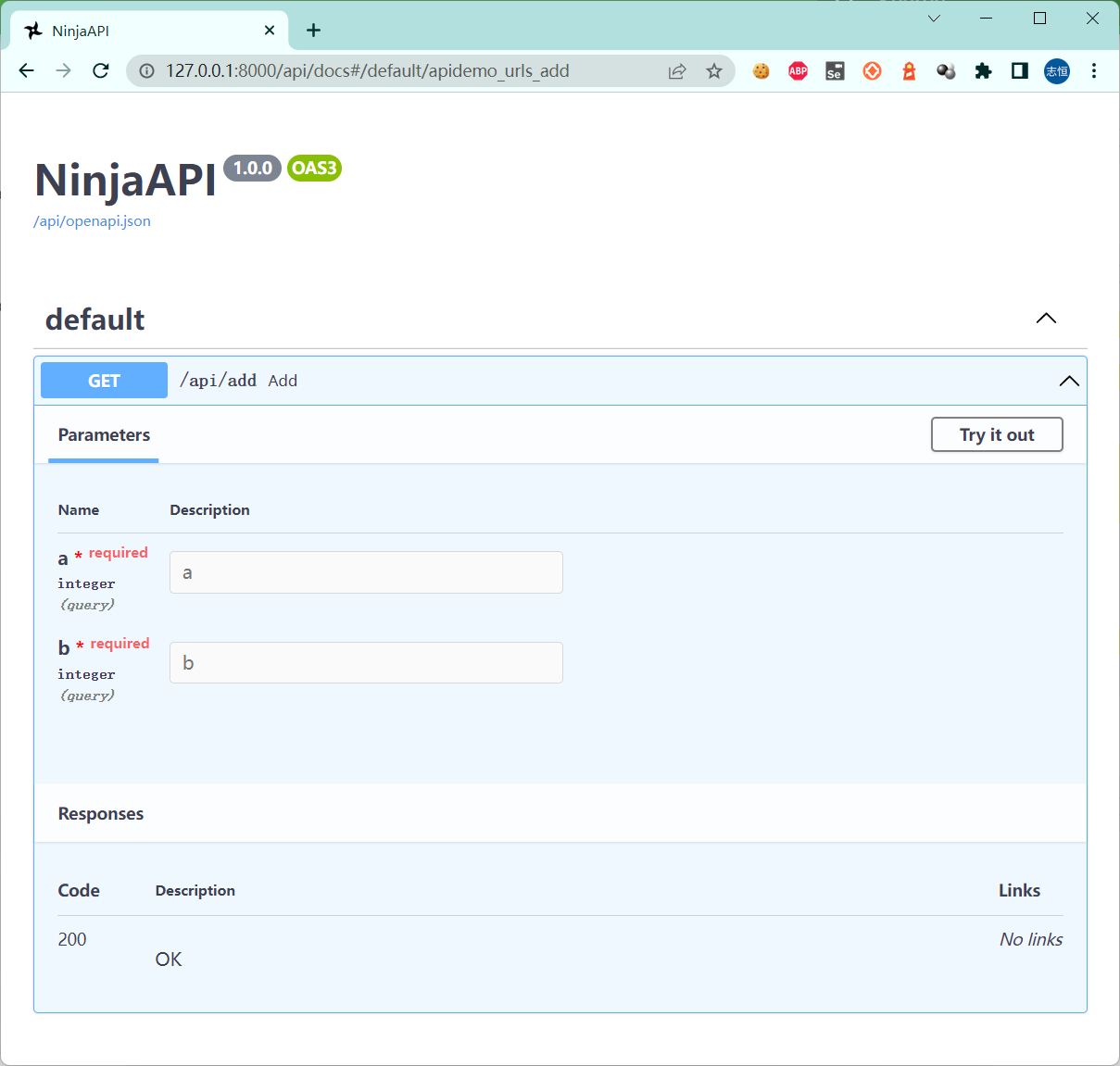Bookmark this page with the star icon
The image size is (1120, 1066).
[714, 70]
